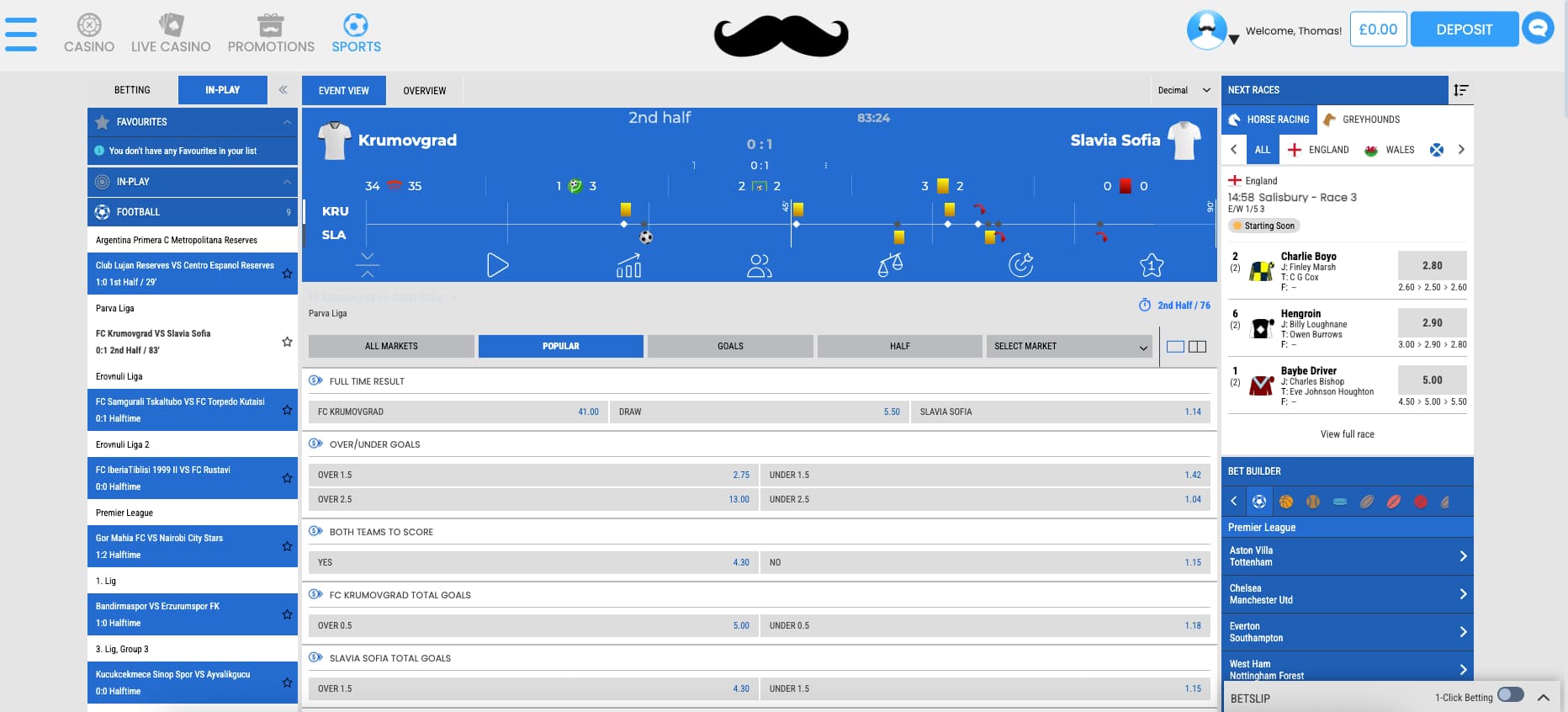This screenshot has height=712, width=1568.
Task: Open the match statistics chart icon
Action: 628,265
